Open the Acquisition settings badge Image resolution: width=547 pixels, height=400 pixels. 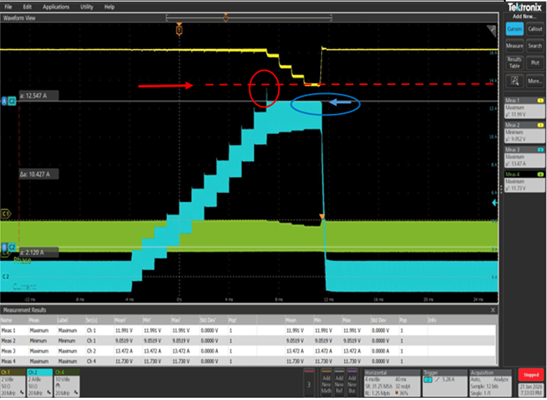490,383
